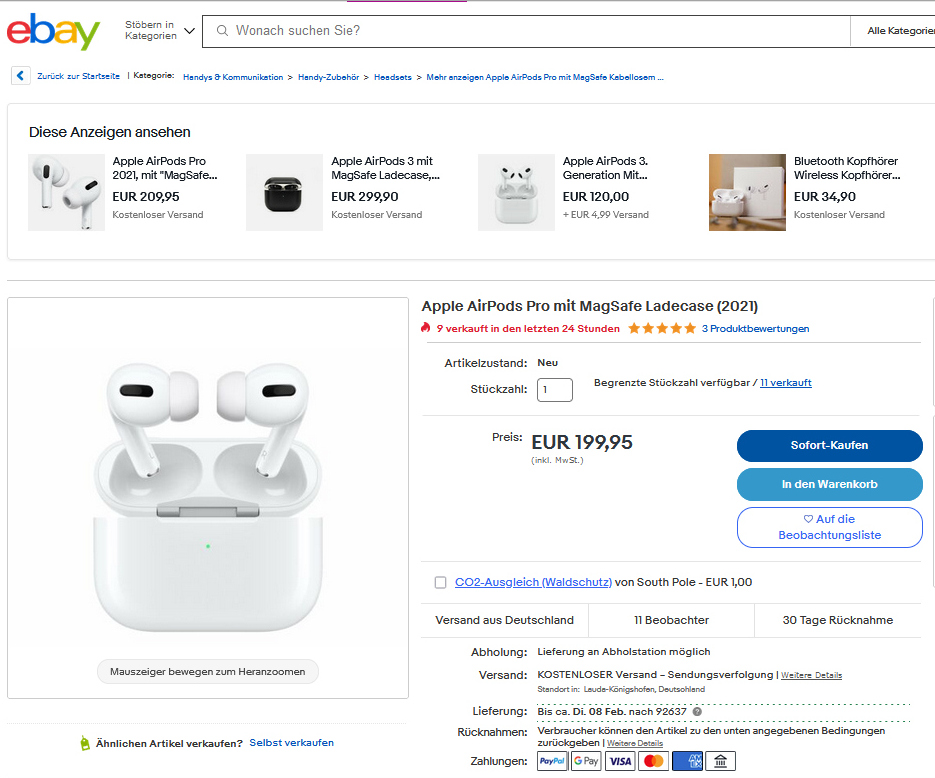Click the Mastercard payment icon

pyautogui.click(x=654, y=762)
